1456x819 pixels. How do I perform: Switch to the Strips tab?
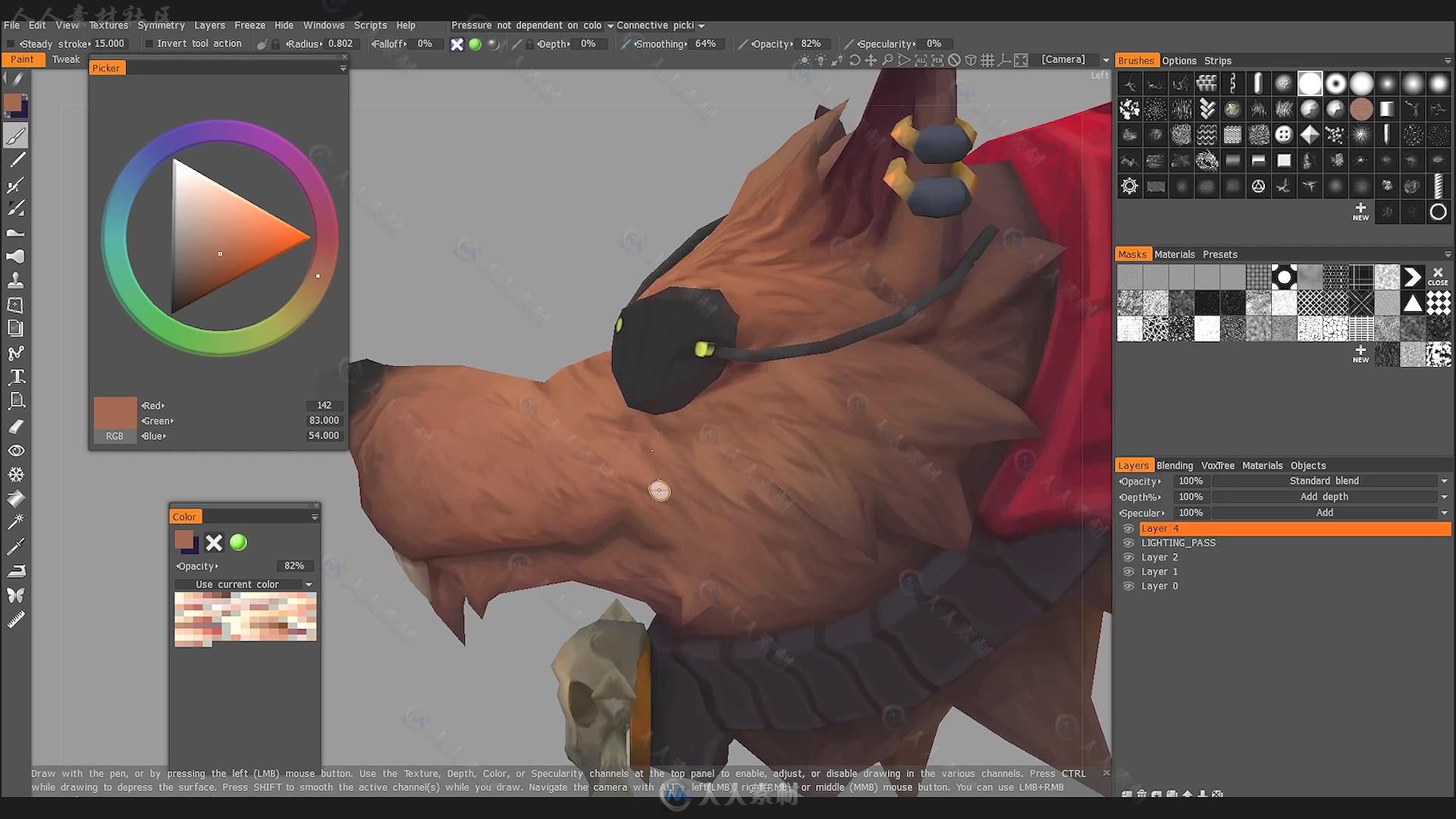(1217, 61)
